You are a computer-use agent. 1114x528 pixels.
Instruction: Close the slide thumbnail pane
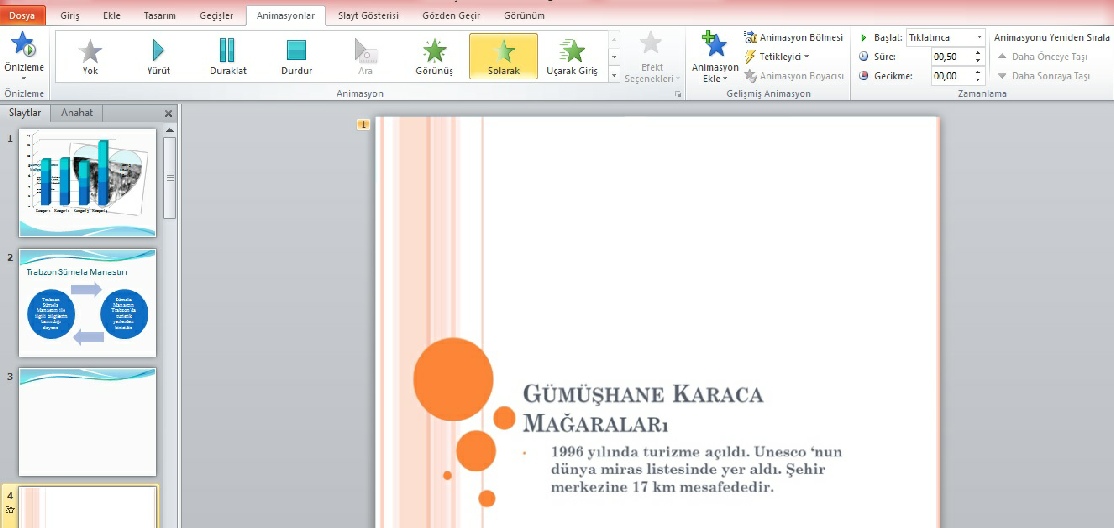(168, 113)
